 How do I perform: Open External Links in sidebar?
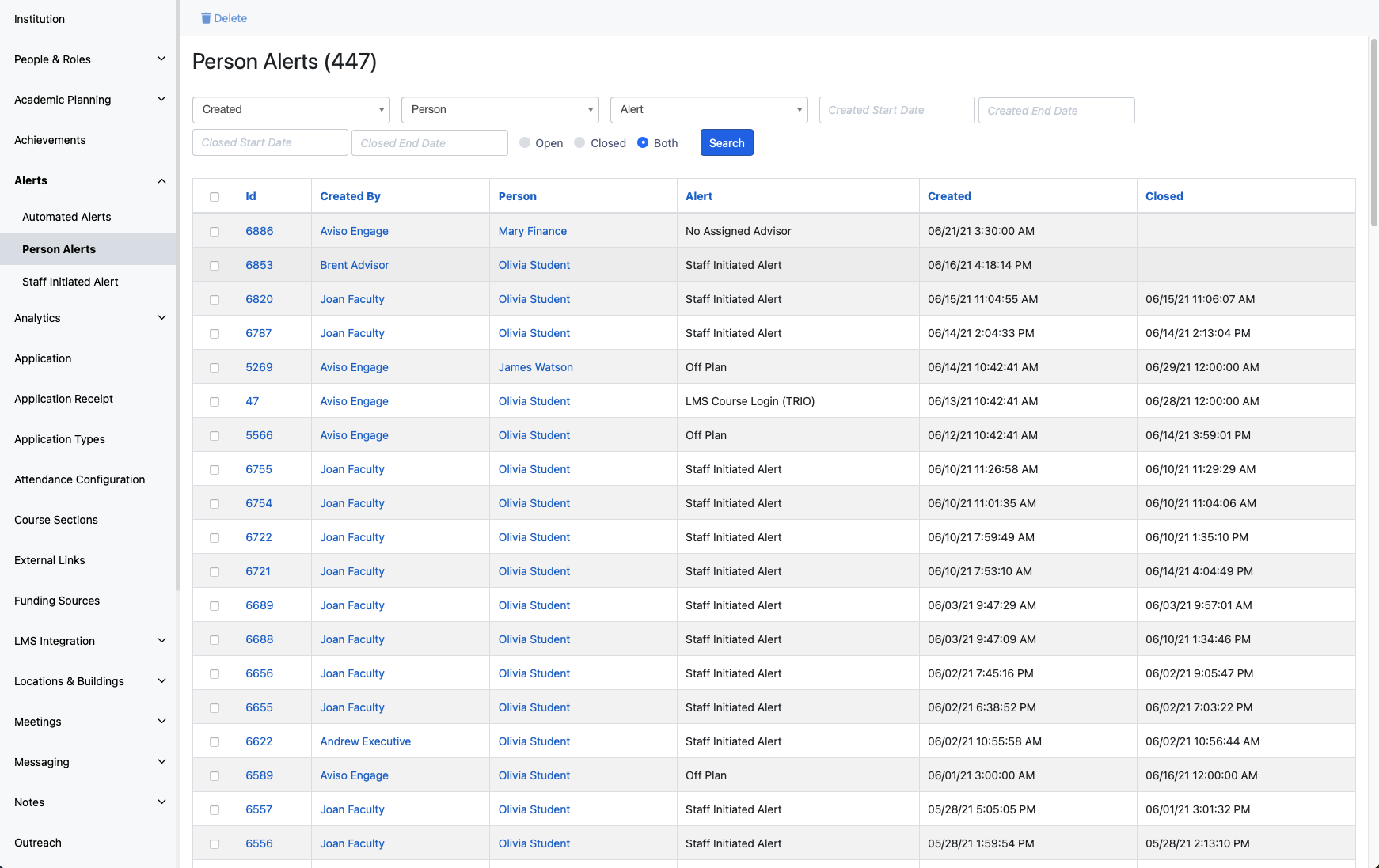coord(49,560)
